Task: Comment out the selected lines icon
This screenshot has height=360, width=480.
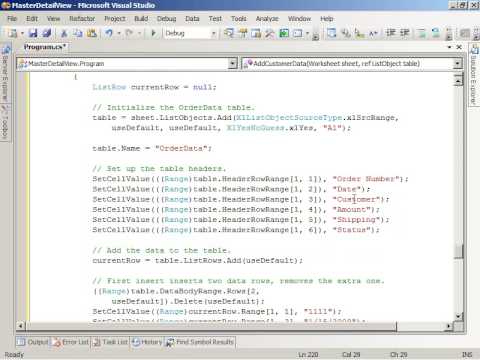Action: point(421,33)
